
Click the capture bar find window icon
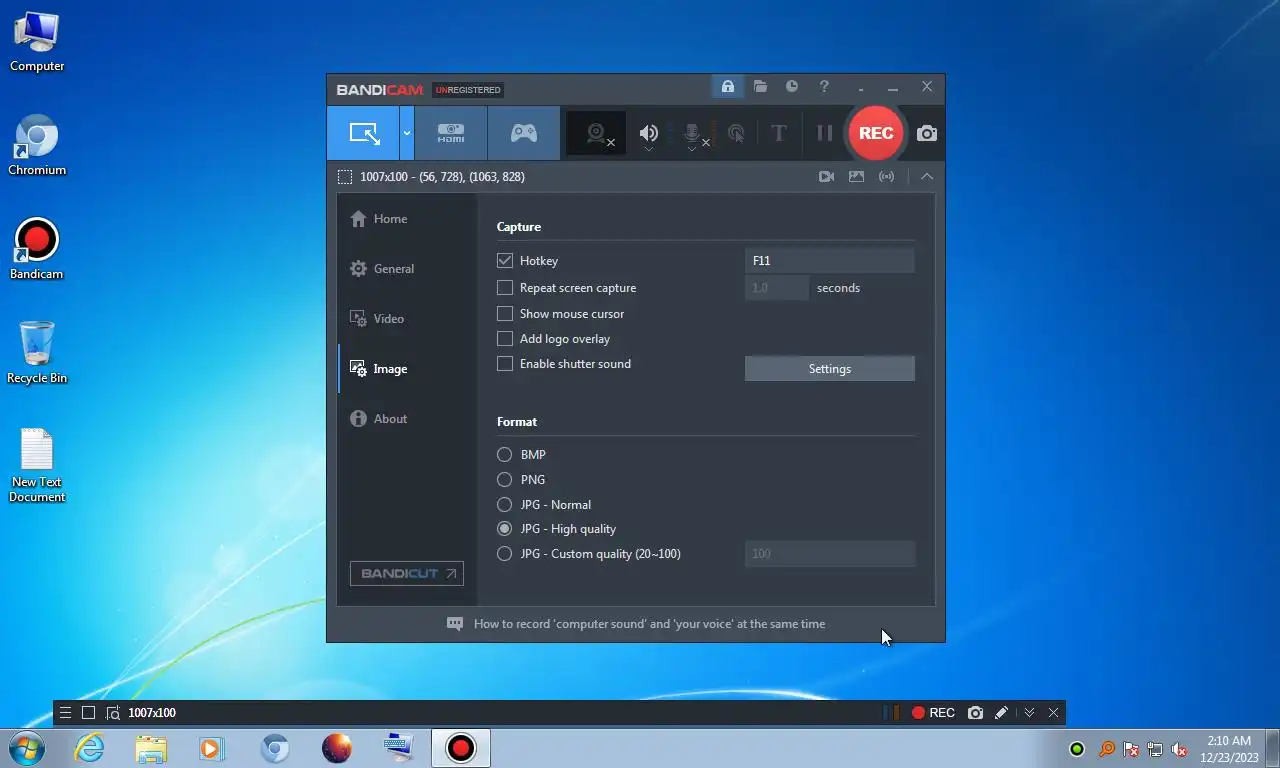(113, 713)
